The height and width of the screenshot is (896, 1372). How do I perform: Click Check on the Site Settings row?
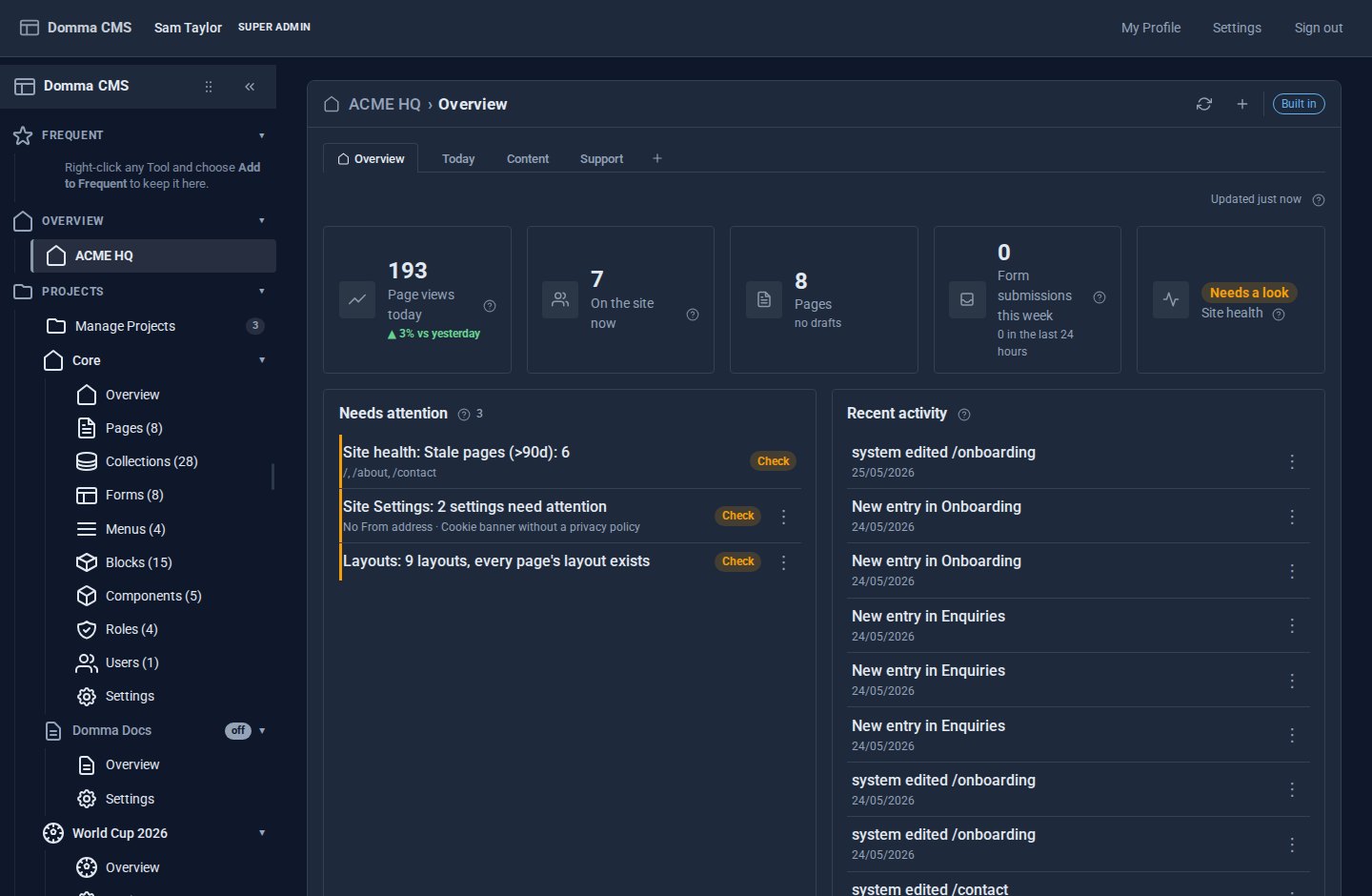pos(738,516)
